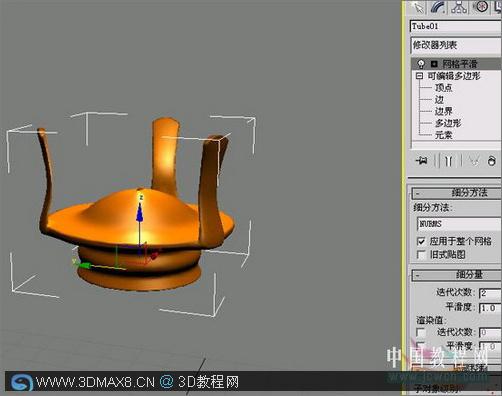Switch to the Modify panel tab
The height and width of the screenshot is (396, 502).
click(x=438, y=7)
